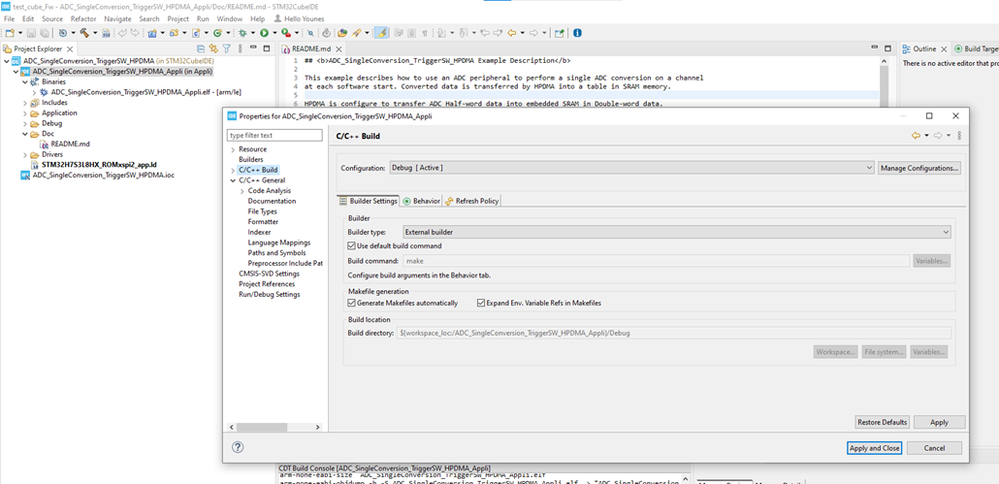Open the Configuration dropdown showing Debug [Active]

click(x=631, y=168)
